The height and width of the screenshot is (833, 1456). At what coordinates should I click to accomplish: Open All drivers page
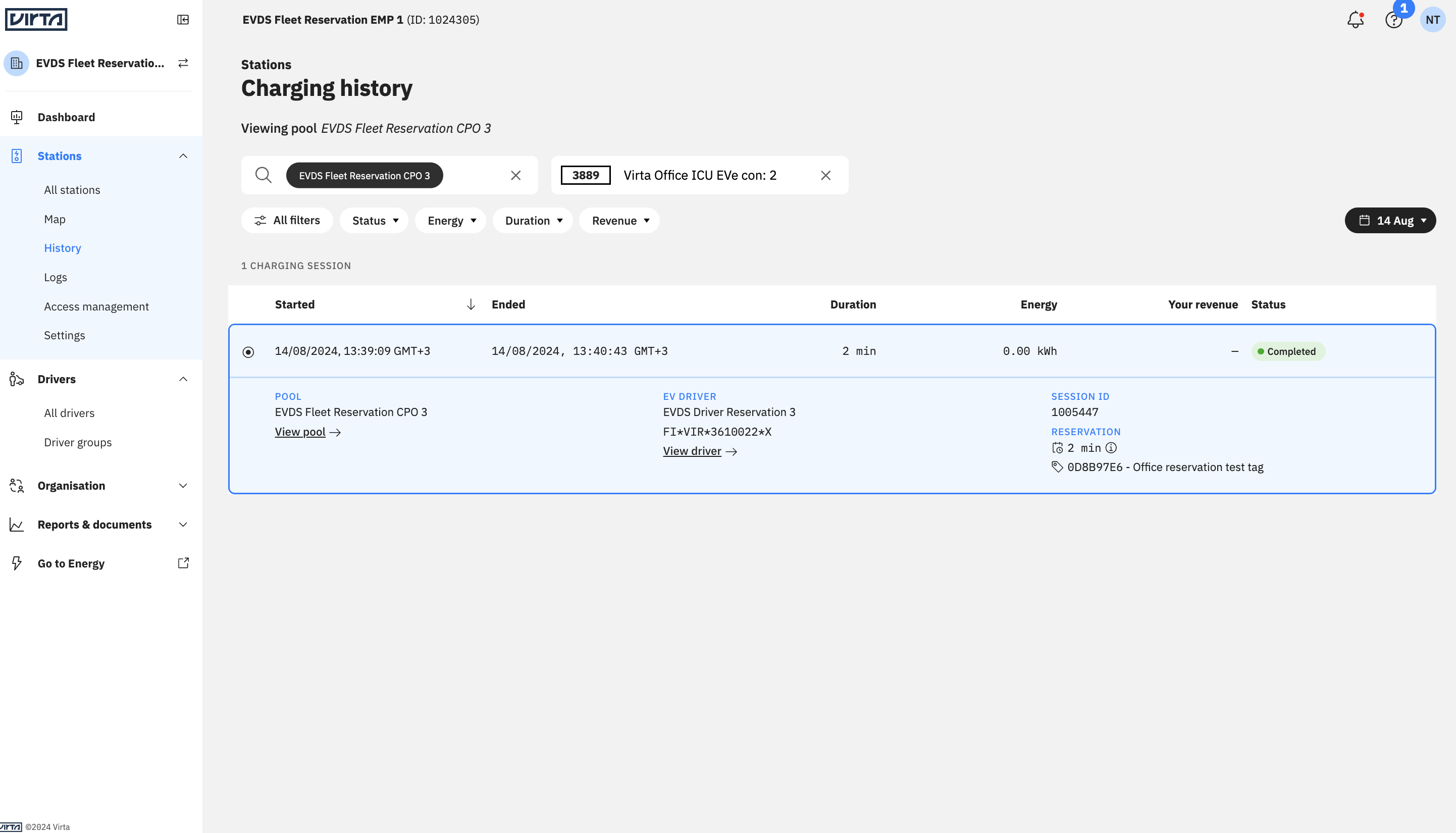[x=69, y=413]
